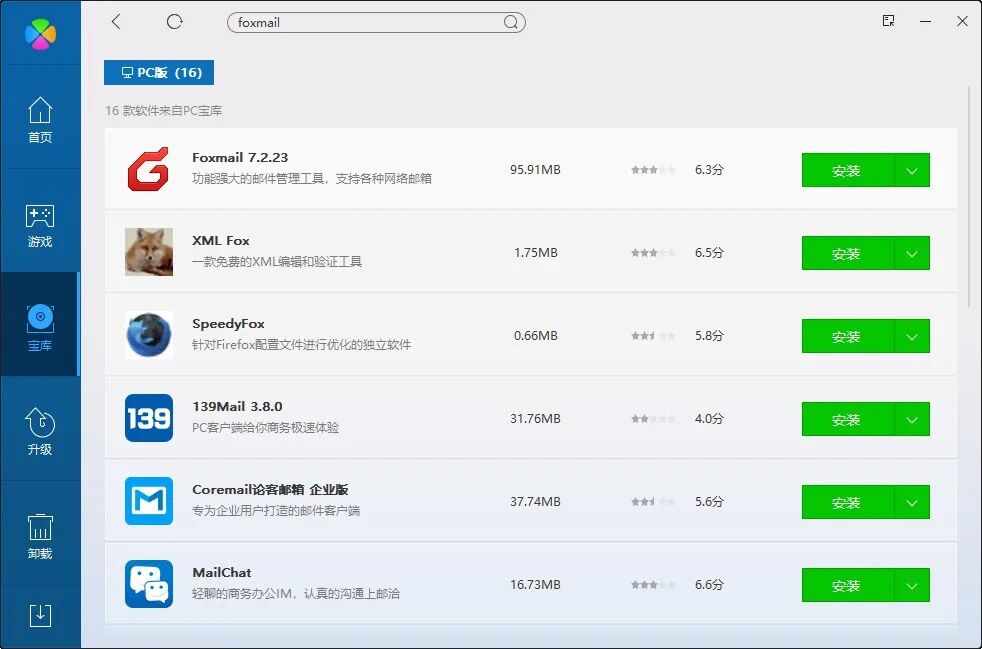This screenshot has width=982, height=649.
Task: Install SpeedyFox
Action: click(x=847, y=336)
